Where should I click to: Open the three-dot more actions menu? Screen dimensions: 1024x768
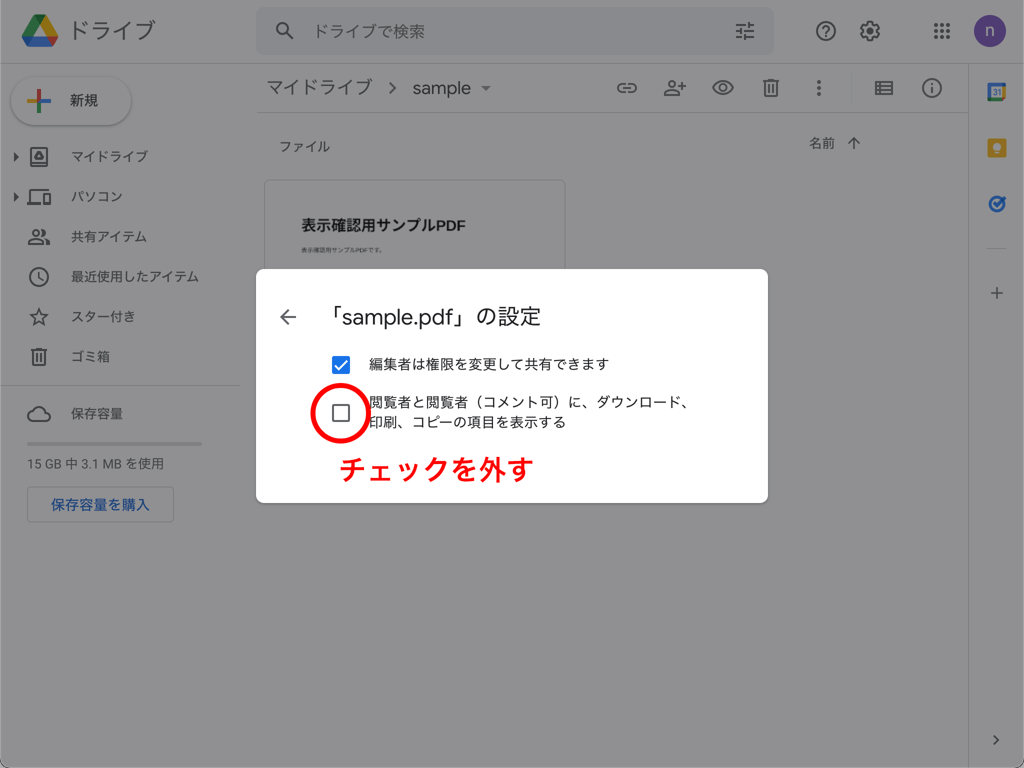pyautogui.click(x=819, y=88)
